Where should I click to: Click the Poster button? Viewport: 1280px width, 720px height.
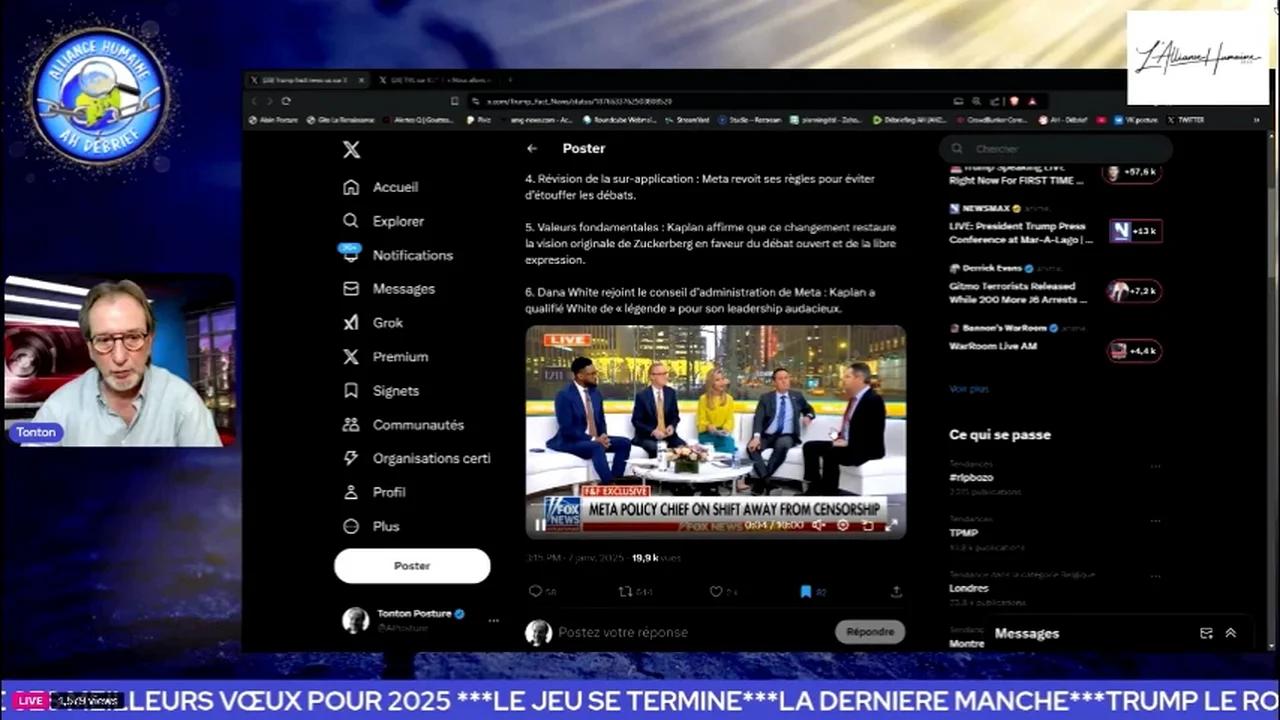[x=412, y=565]
